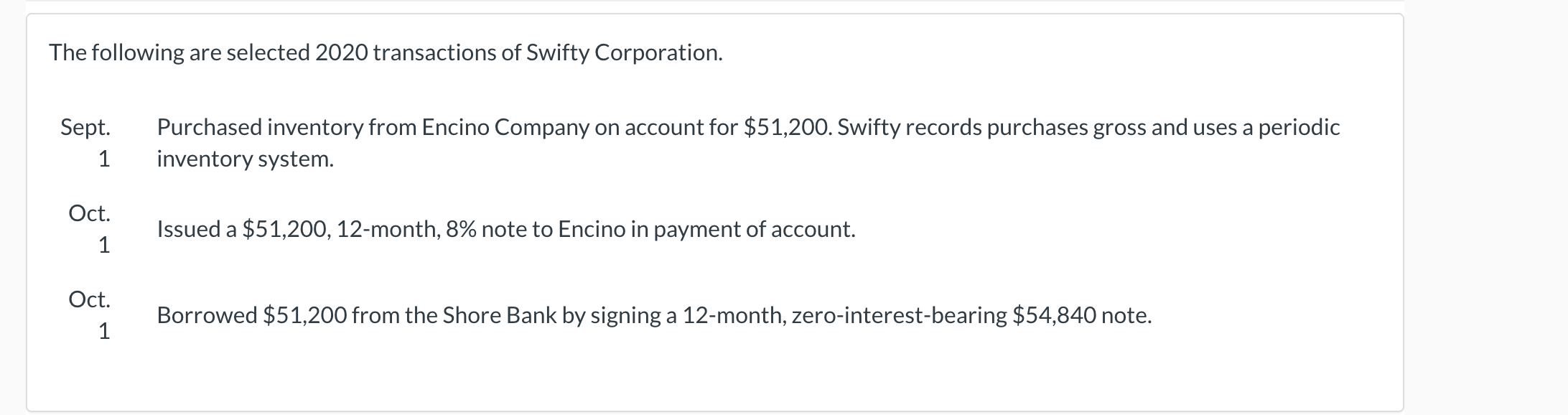Click the first 'Oct.' date label

pyautogui.click(x=89, y=213)
